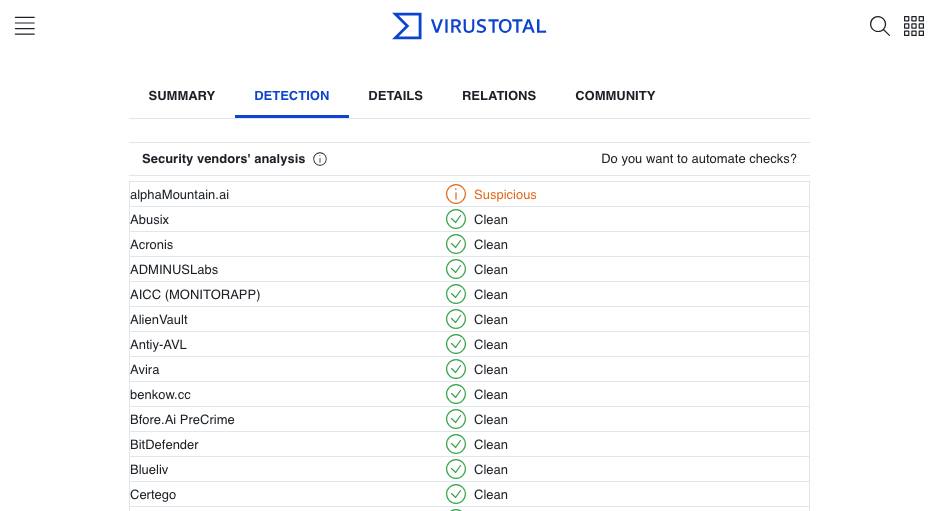Click the Suspicious verdict text
This screenshot has width=938, height=511.
pyautogui.click(x=505, y=194)
